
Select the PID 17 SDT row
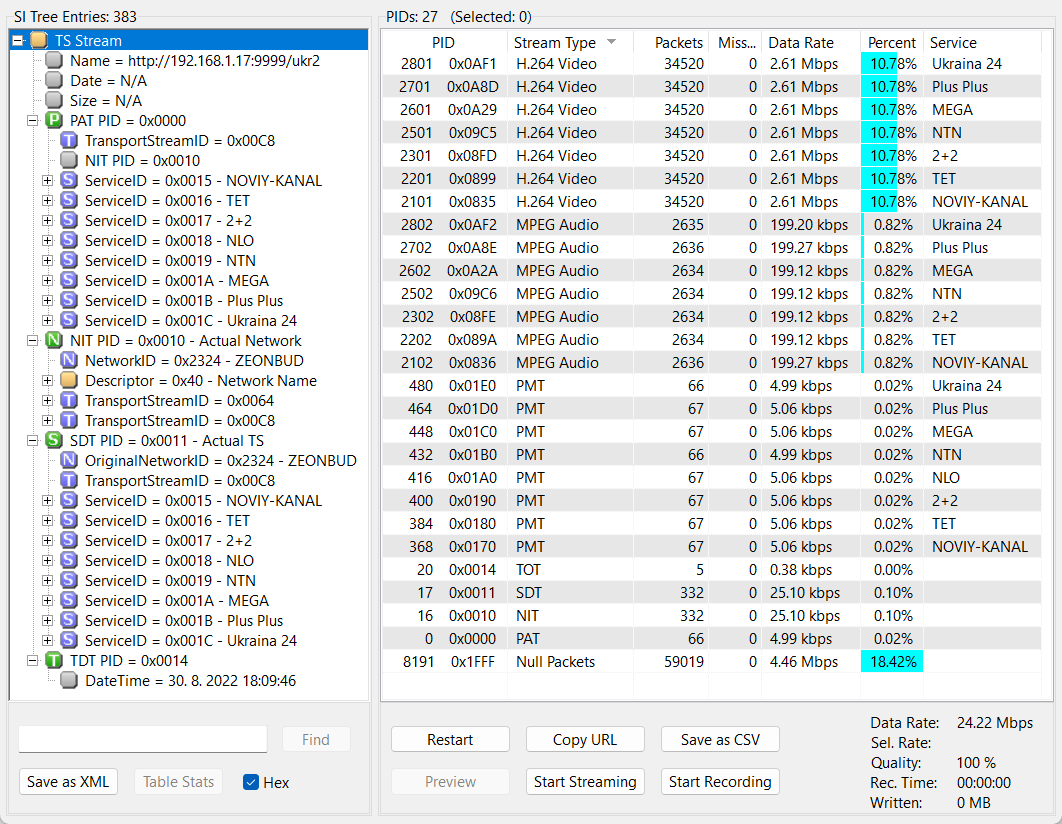coord(711,593)
